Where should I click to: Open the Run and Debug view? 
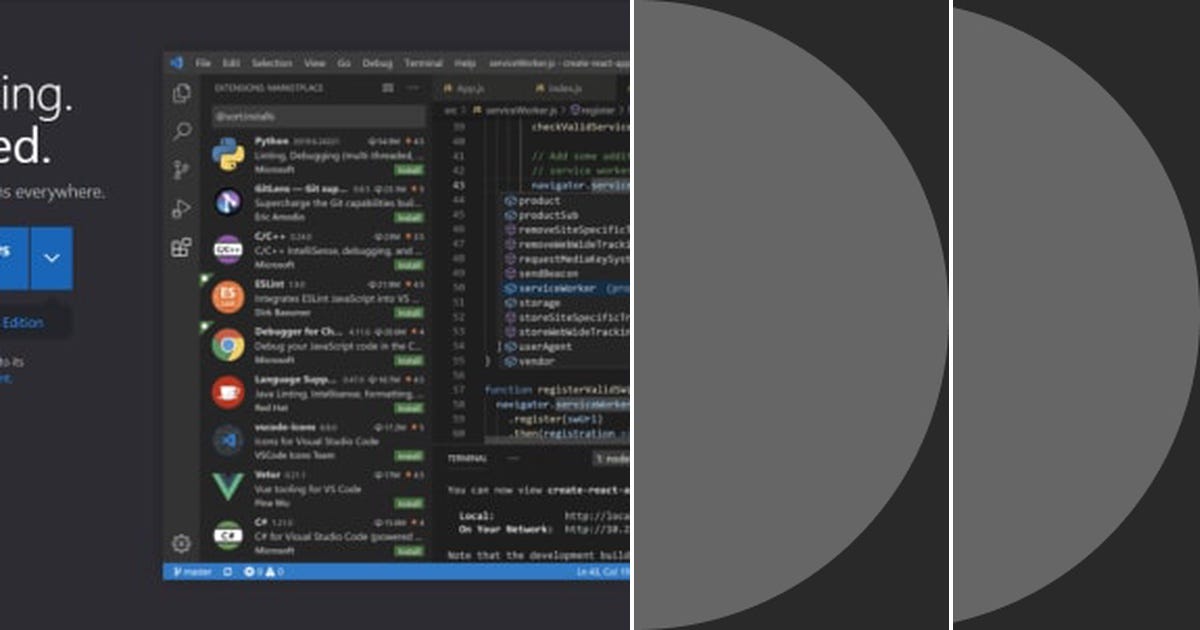181,208
